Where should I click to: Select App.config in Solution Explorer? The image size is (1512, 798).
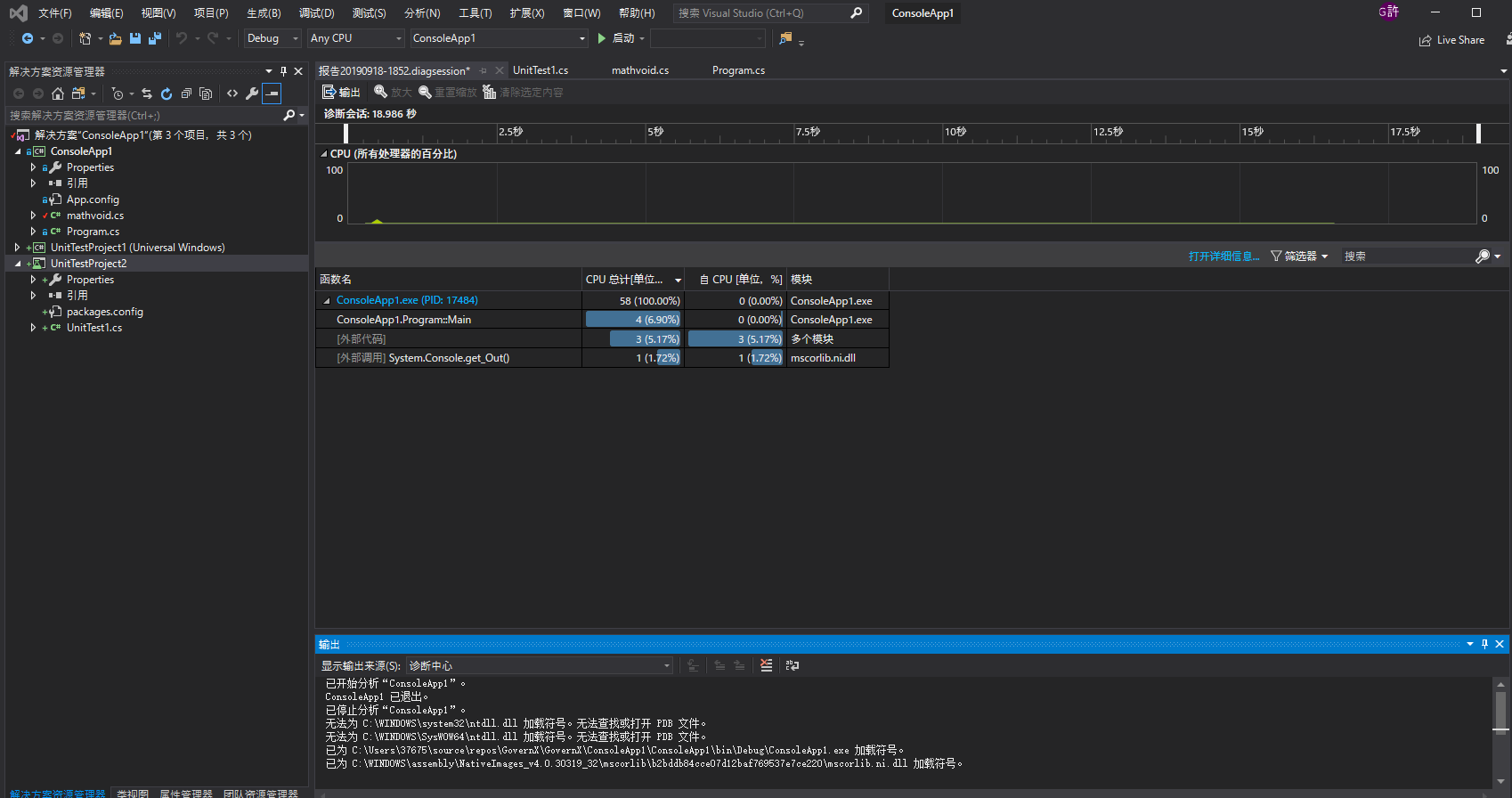click(x=93, y=199)
